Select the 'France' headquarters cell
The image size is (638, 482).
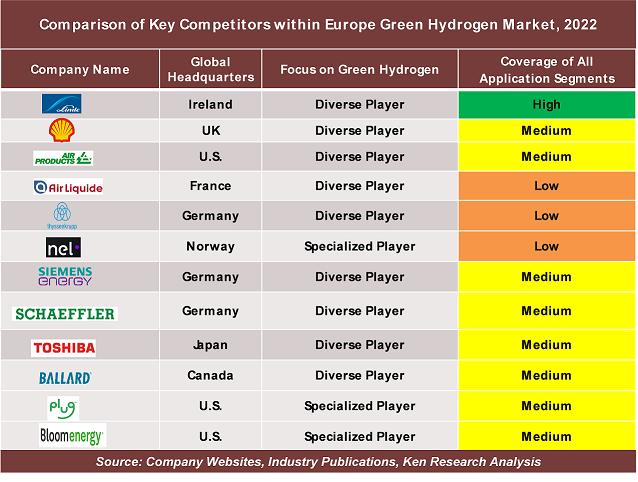(210, 186)
